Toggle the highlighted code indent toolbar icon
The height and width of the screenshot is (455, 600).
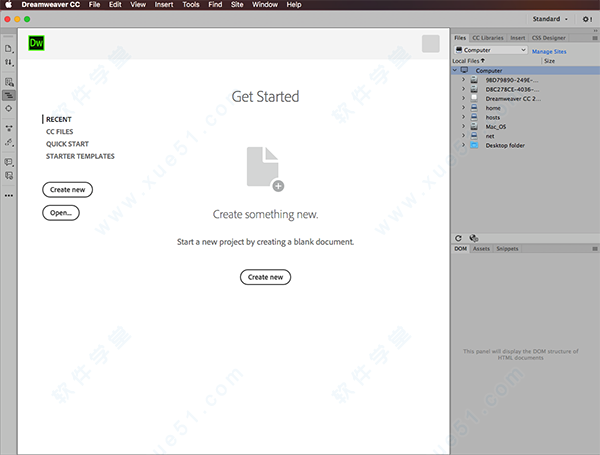pos(8,95)
